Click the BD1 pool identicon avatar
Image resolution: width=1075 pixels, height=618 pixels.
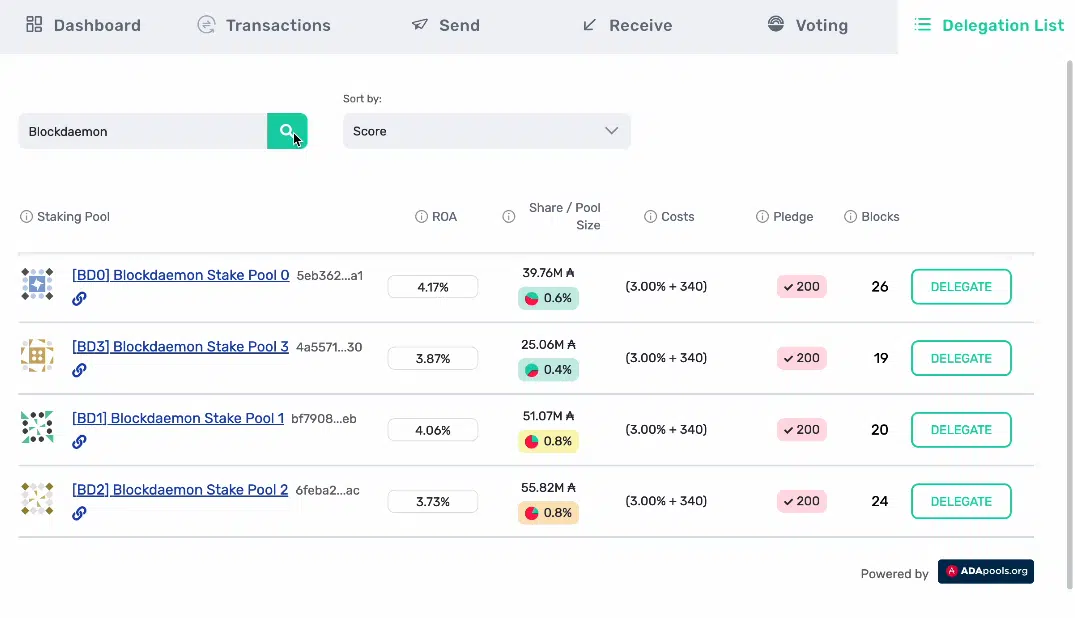coord(37,427)
